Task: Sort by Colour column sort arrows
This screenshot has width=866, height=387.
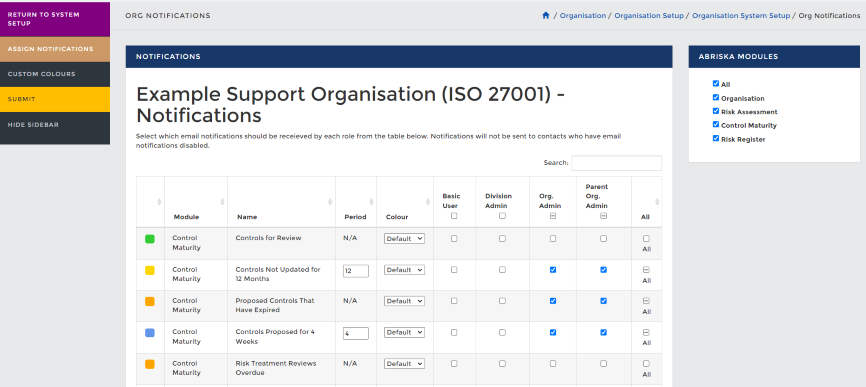Action: (429, 202)
